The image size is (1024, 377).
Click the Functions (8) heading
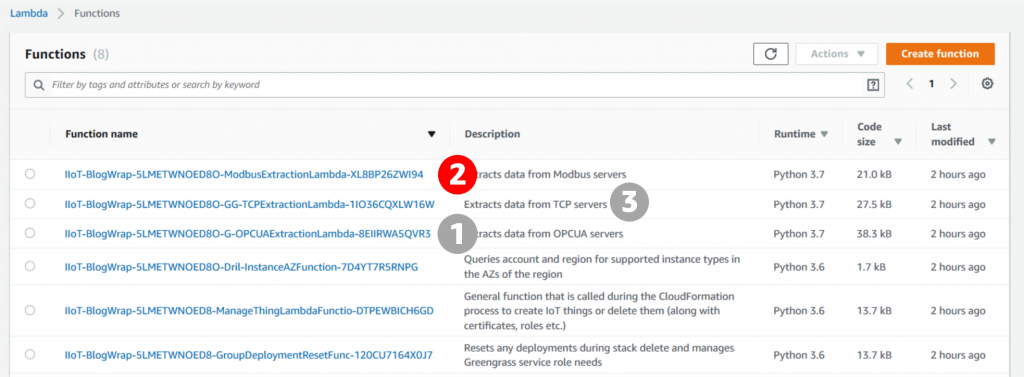click(67, 54)
